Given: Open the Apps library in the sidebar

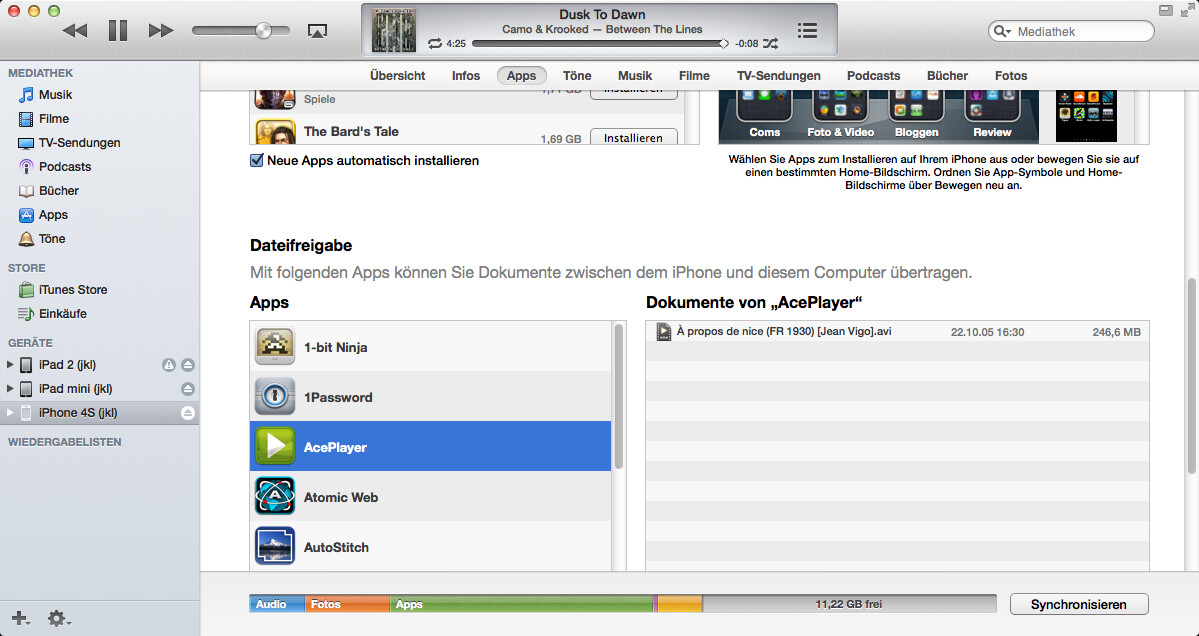Looking at the screenshot, I should point(54,215).
